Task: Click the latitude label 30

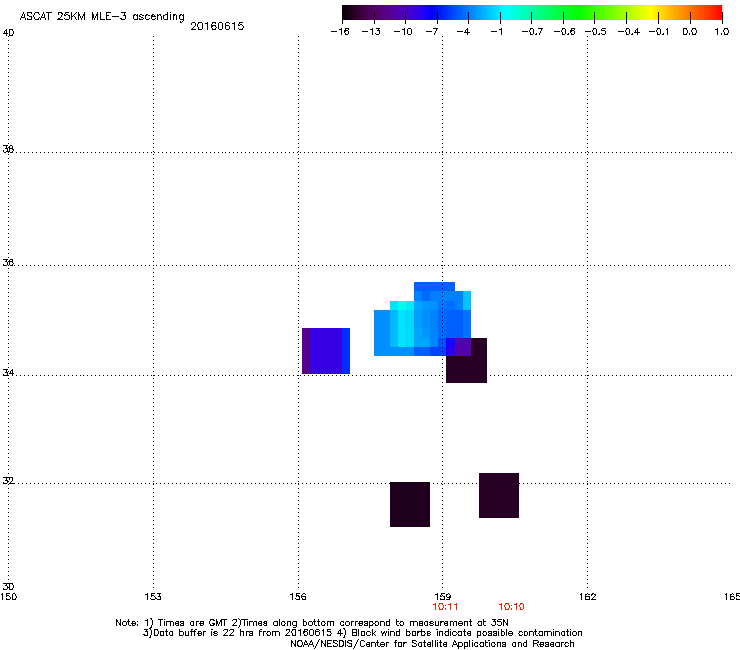Action: [8, 586]
